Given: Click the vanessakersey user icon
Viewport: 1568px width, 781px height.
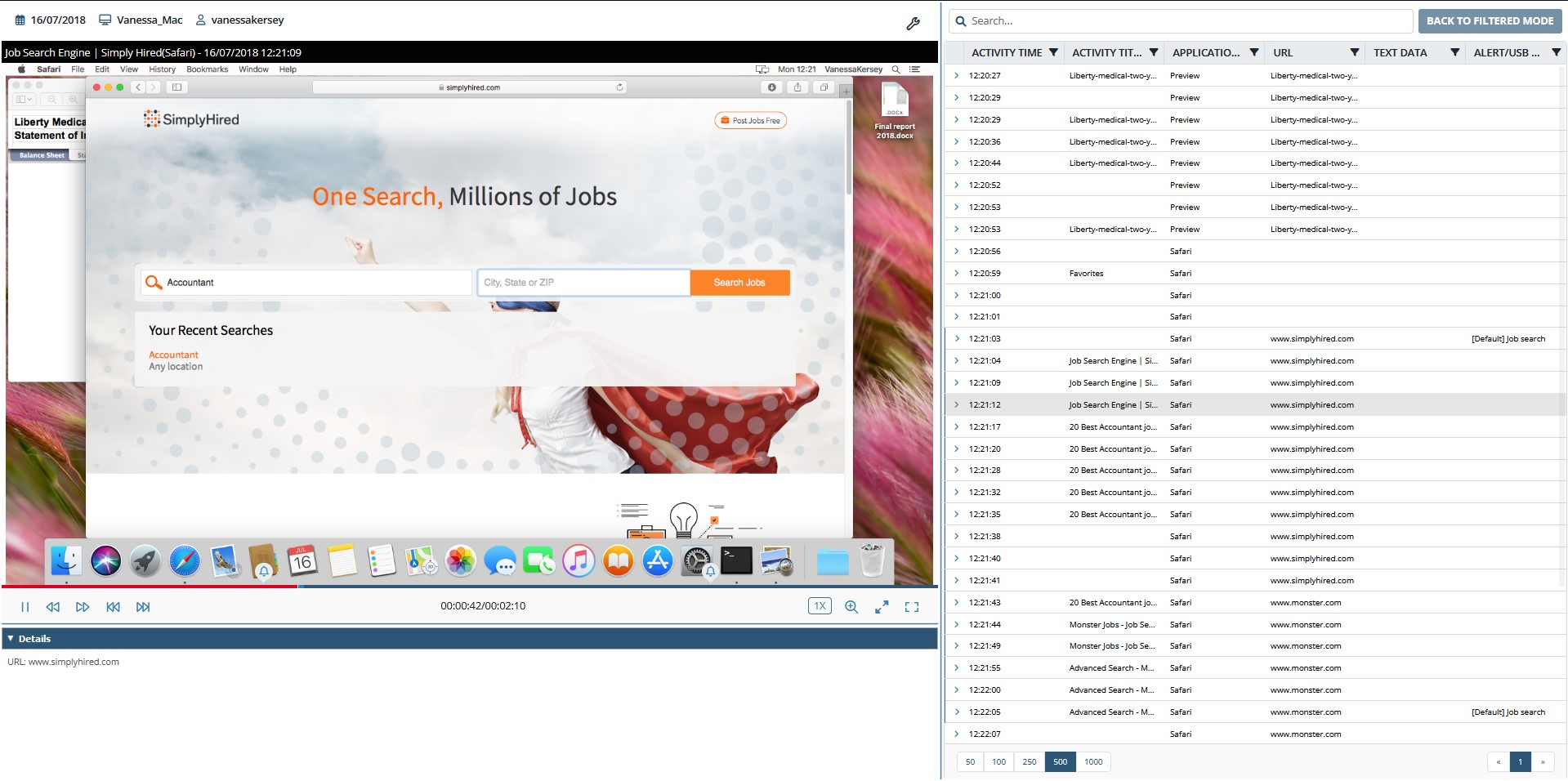Looking at the screenshot, I should [200, 20].
